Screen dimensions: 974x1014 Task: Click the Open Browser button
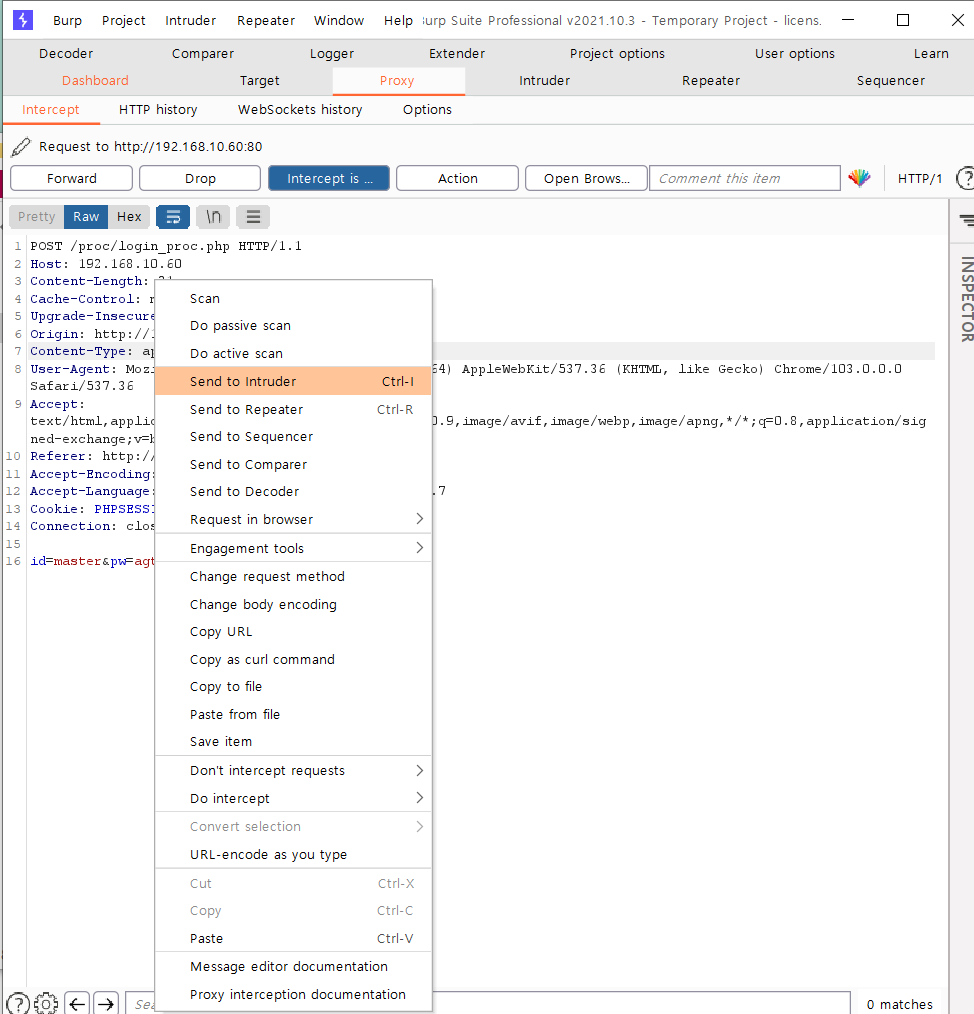(x=587, y=178)
